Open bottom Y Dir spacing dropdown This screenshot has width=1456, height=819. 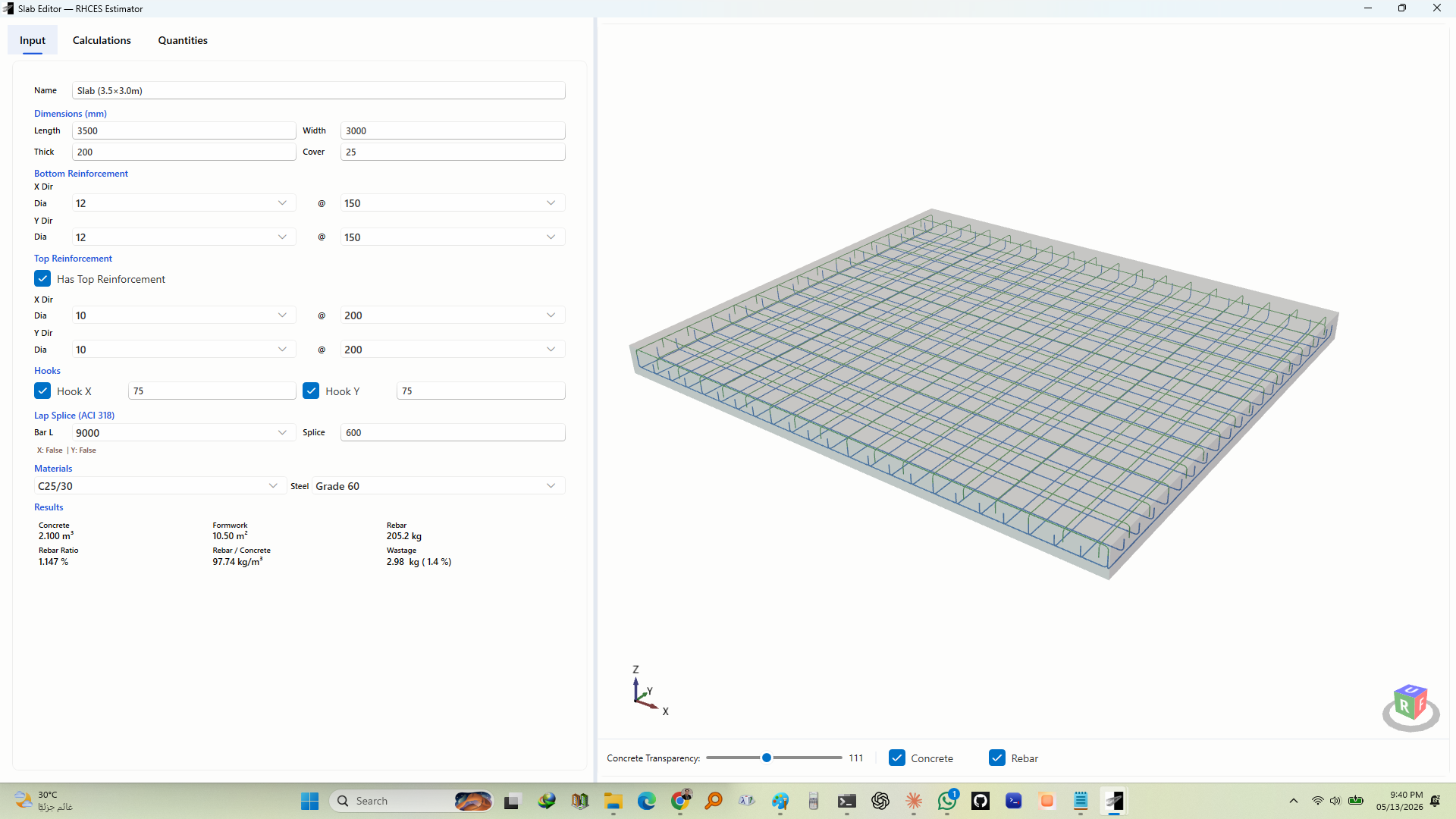pyautogui.click(x=453, y=237)
